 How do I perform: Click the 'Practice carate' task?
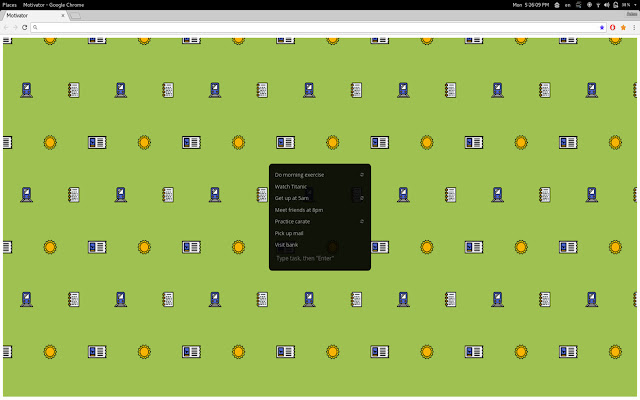point(292,221)
